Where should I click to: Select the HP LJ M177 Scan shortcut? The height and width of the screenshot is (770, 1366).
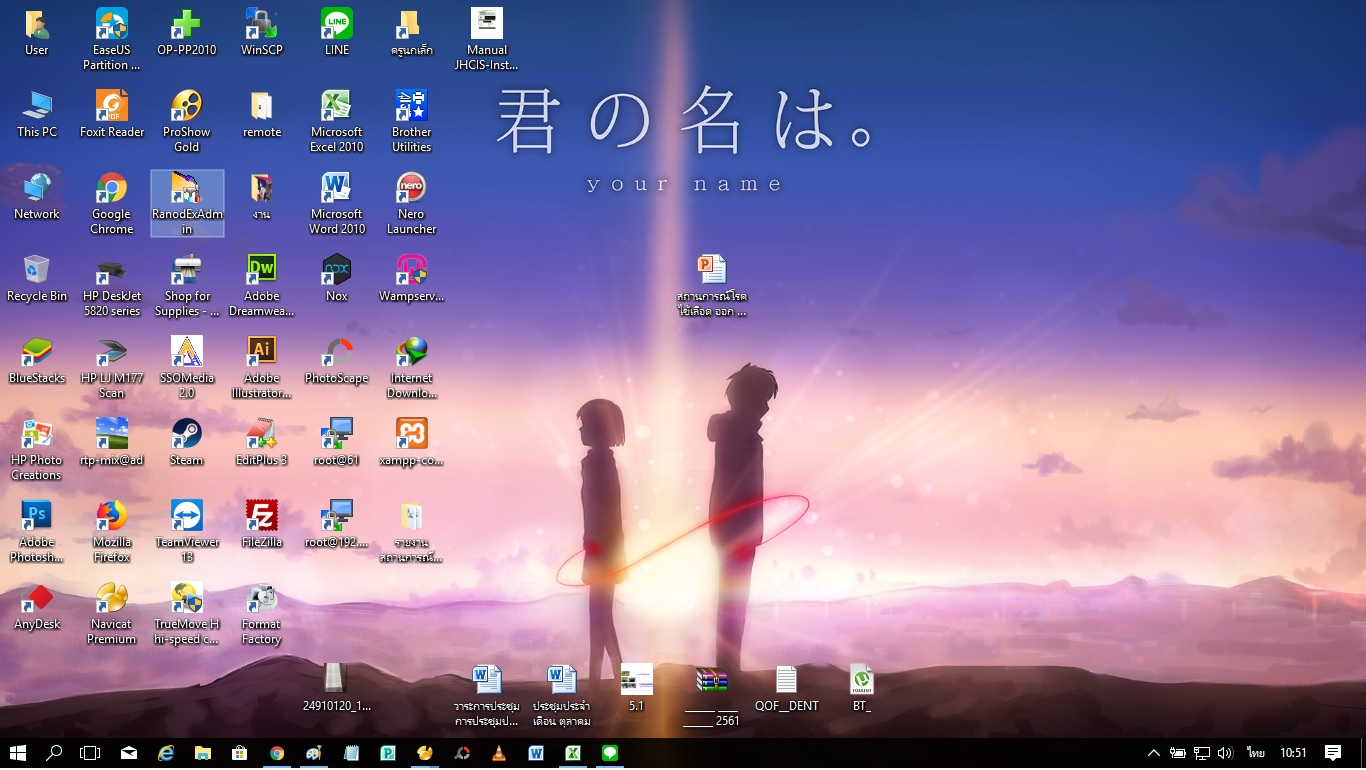[x=111, y=367]
